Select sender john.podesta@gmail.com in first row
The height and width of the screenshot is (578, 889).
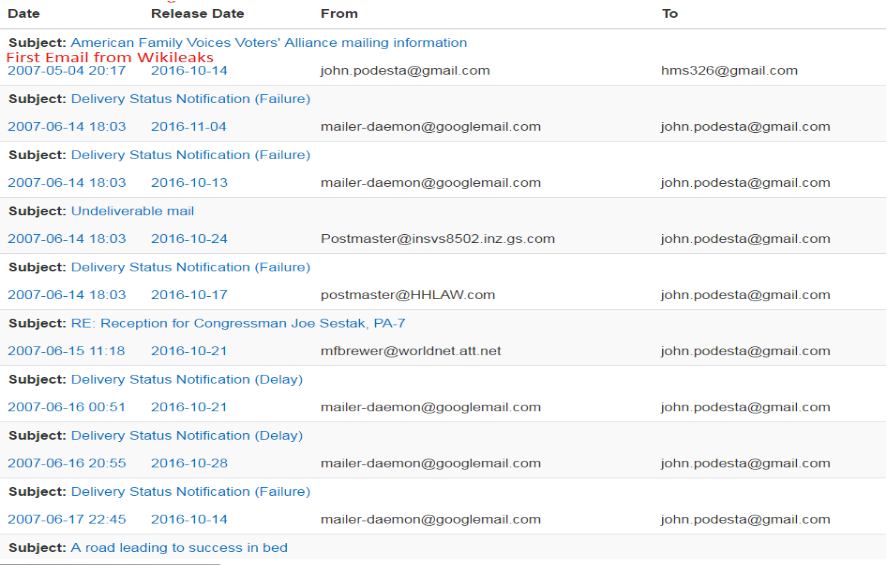[x=405, y=71]
